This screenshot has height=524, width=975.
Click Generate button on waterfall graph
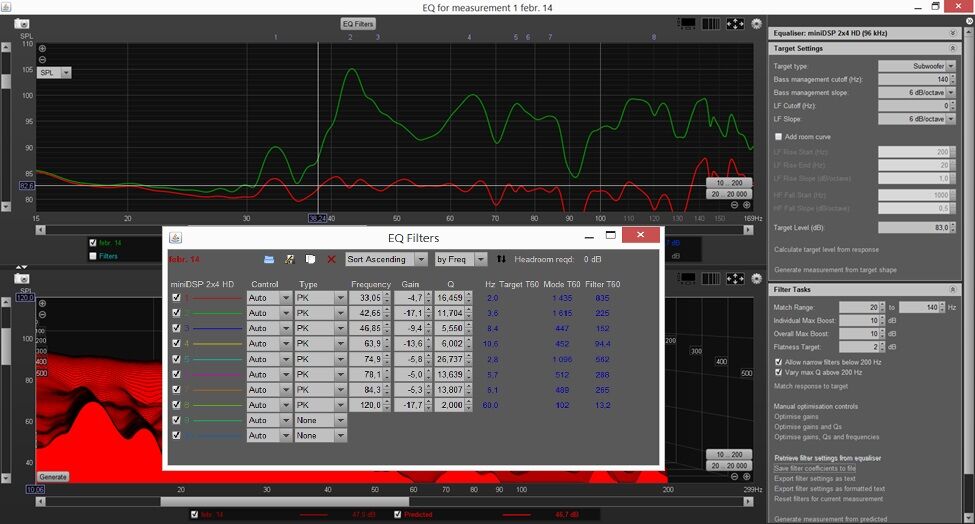52,477
